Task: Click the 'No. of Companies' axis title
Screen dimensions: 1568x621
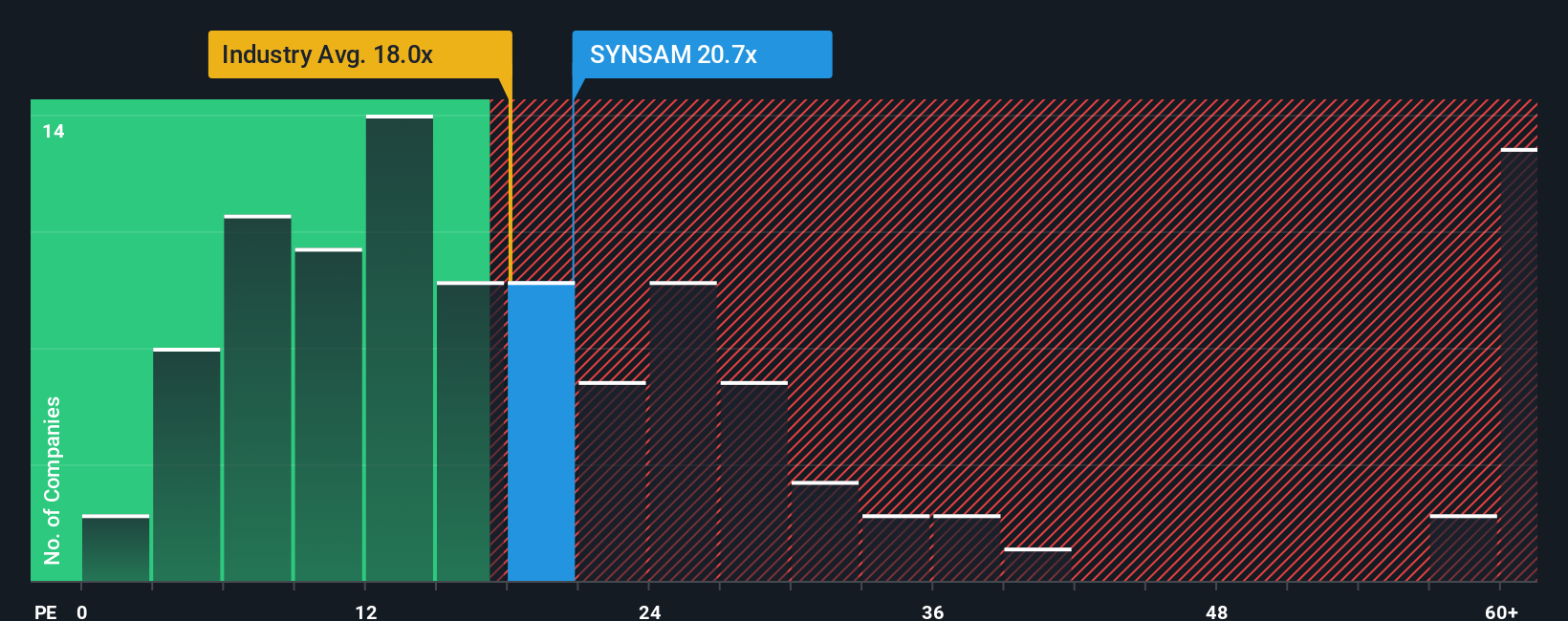Action: tap(53, 481)
